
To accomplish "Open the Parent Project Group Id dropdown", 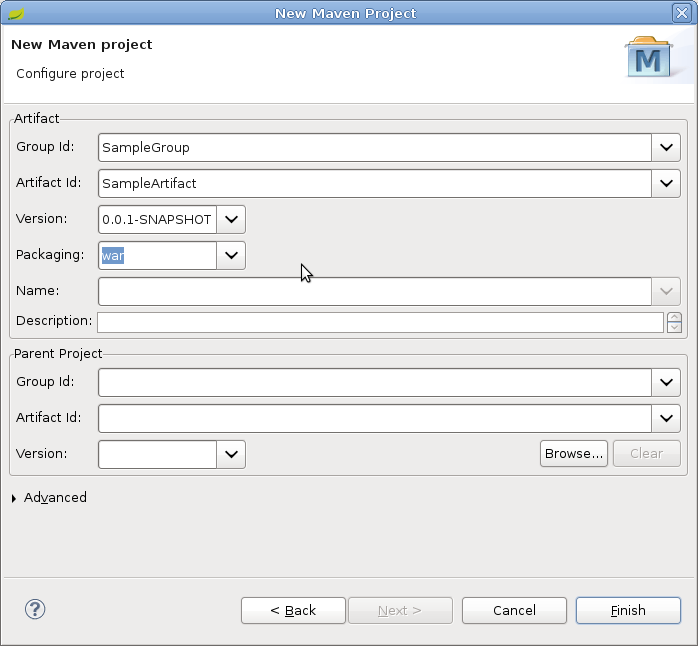I will tap(666, 382).
